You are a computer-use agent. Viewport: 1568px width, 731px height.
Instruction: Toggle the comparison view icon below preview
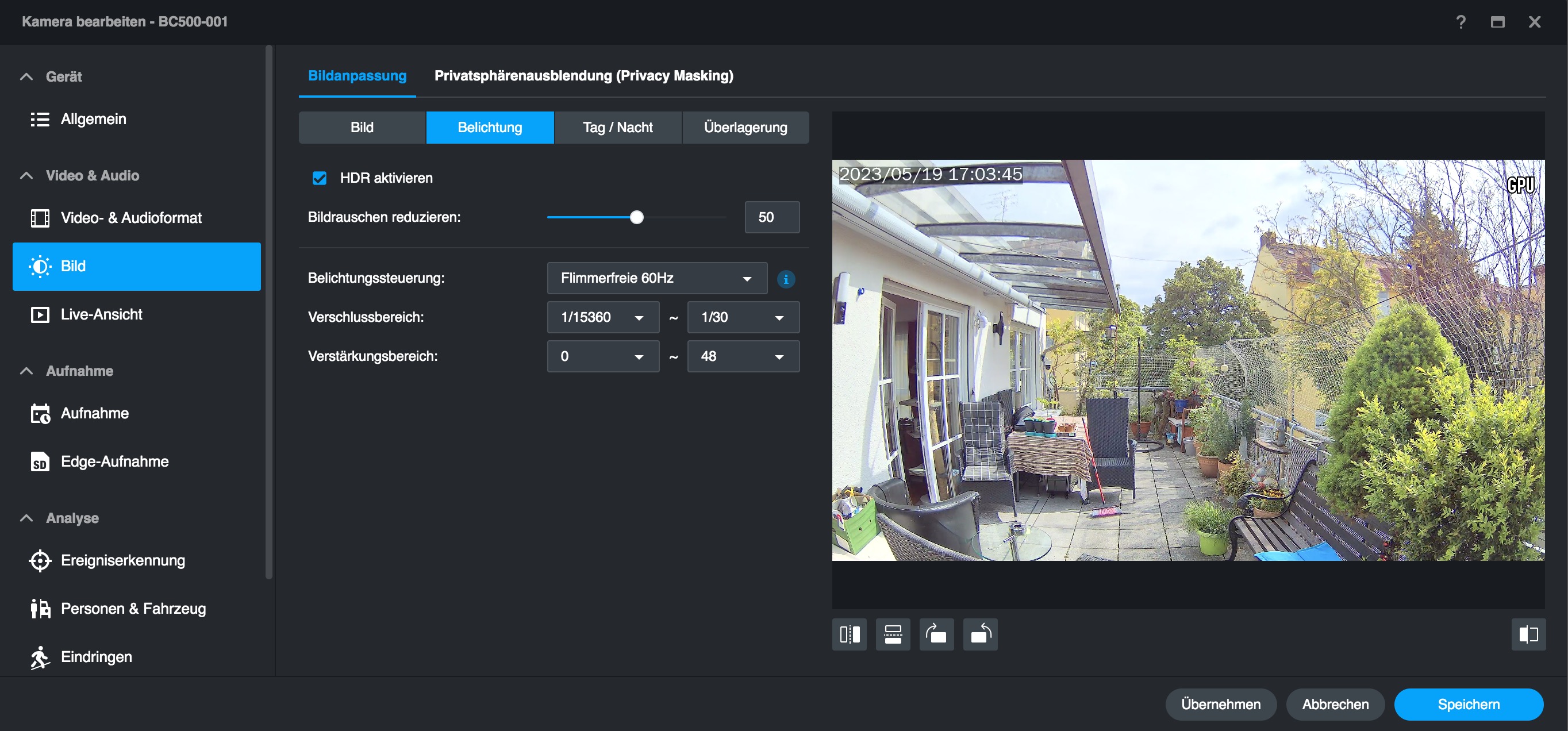click(x=1528, y=634)
